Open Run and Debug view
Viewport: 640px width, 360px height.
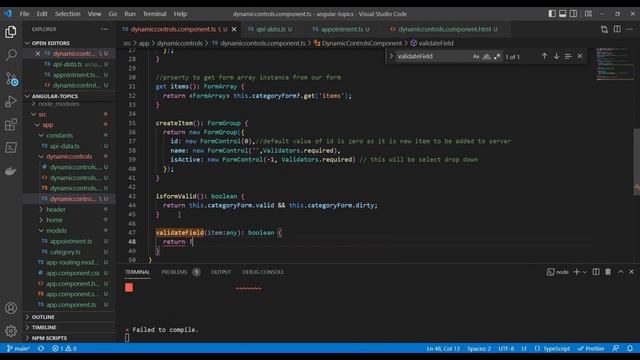[x=11, y=101]
